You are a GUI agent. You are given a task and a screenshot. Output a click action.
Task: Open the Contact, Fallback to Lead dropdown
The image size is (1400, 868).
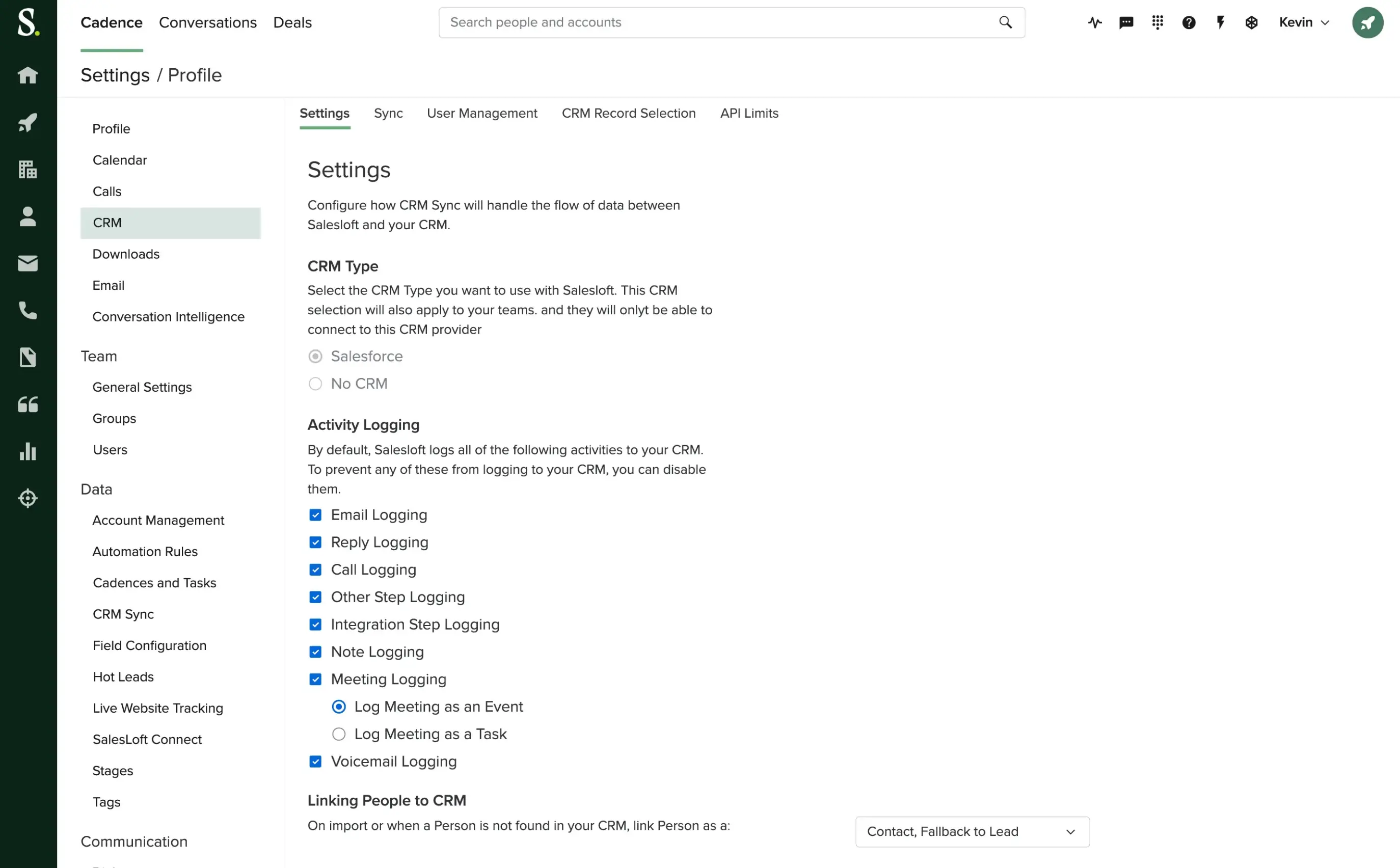click(x=972, y=831)
